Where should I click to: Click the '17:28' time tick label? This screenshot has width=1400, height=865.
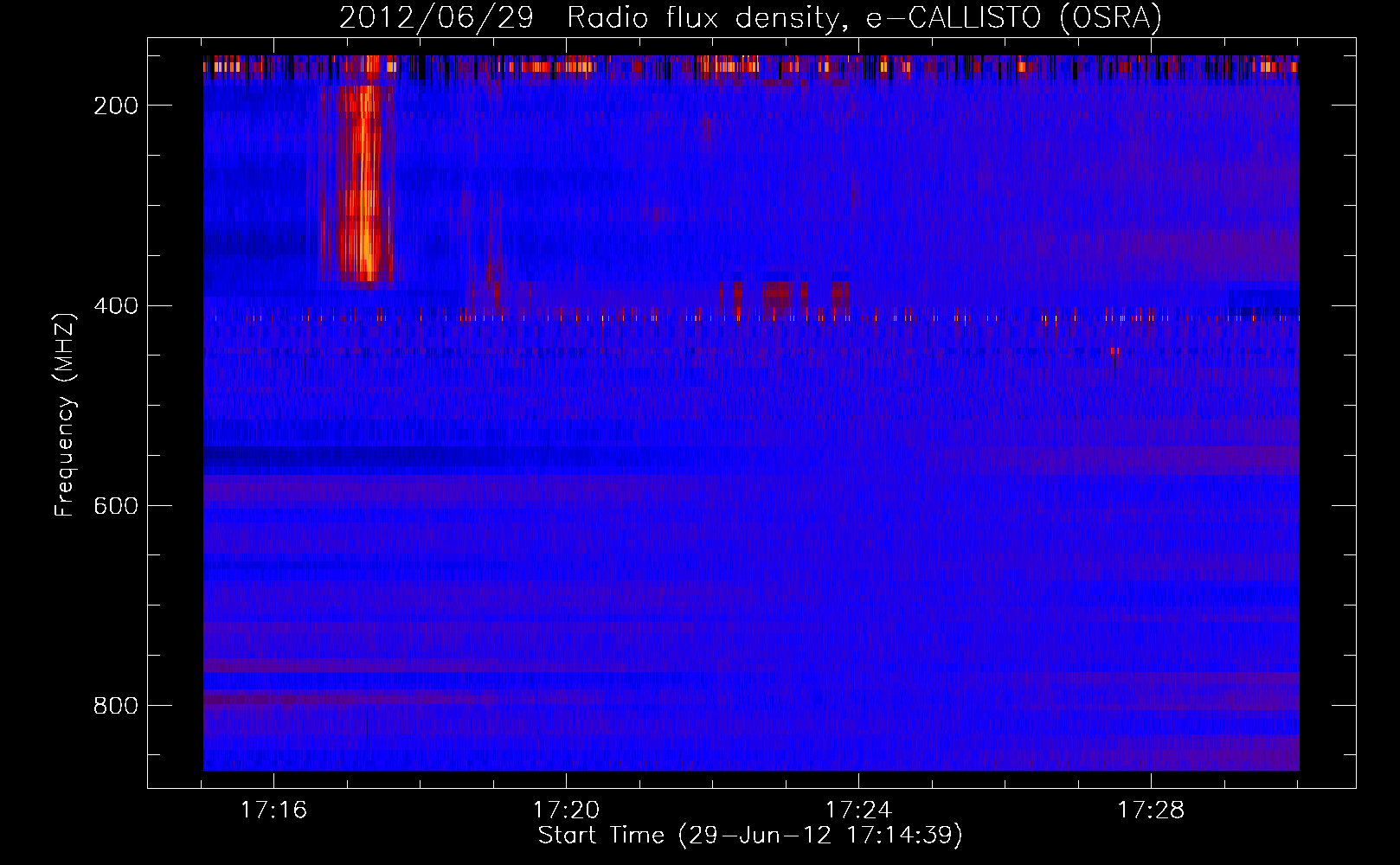click(1151, 811)
